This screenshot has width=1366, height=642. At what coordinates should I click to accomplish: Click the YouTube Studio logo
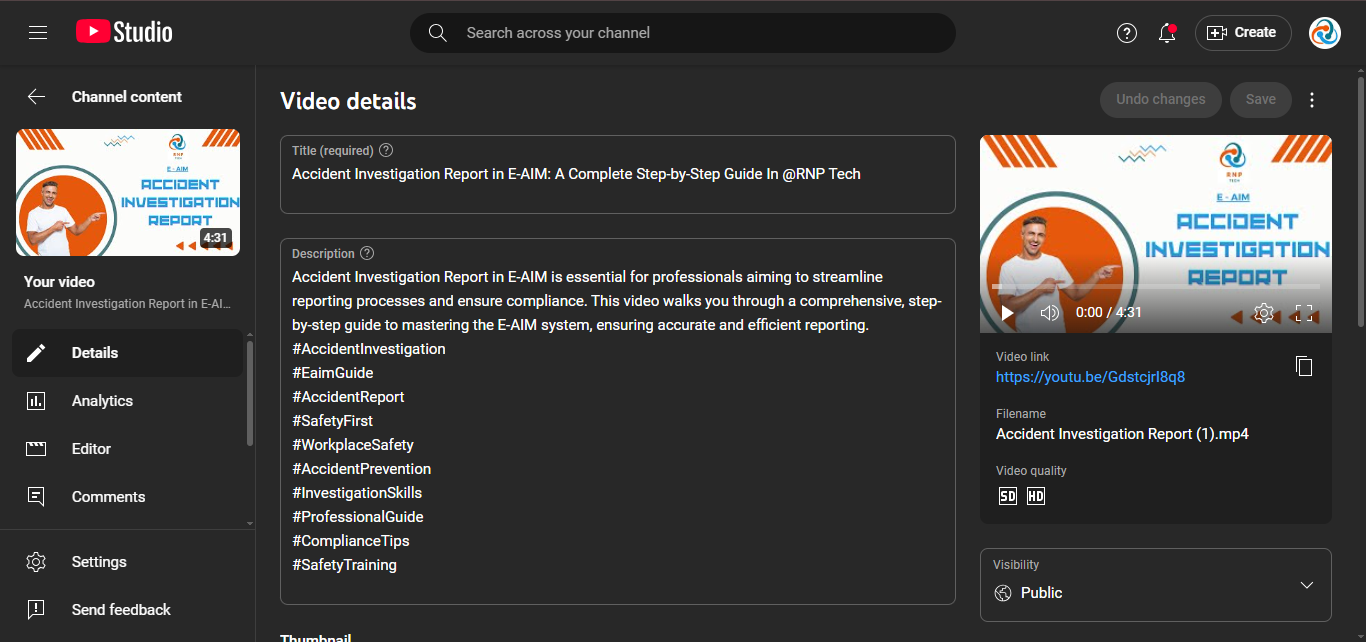[124, 33]
